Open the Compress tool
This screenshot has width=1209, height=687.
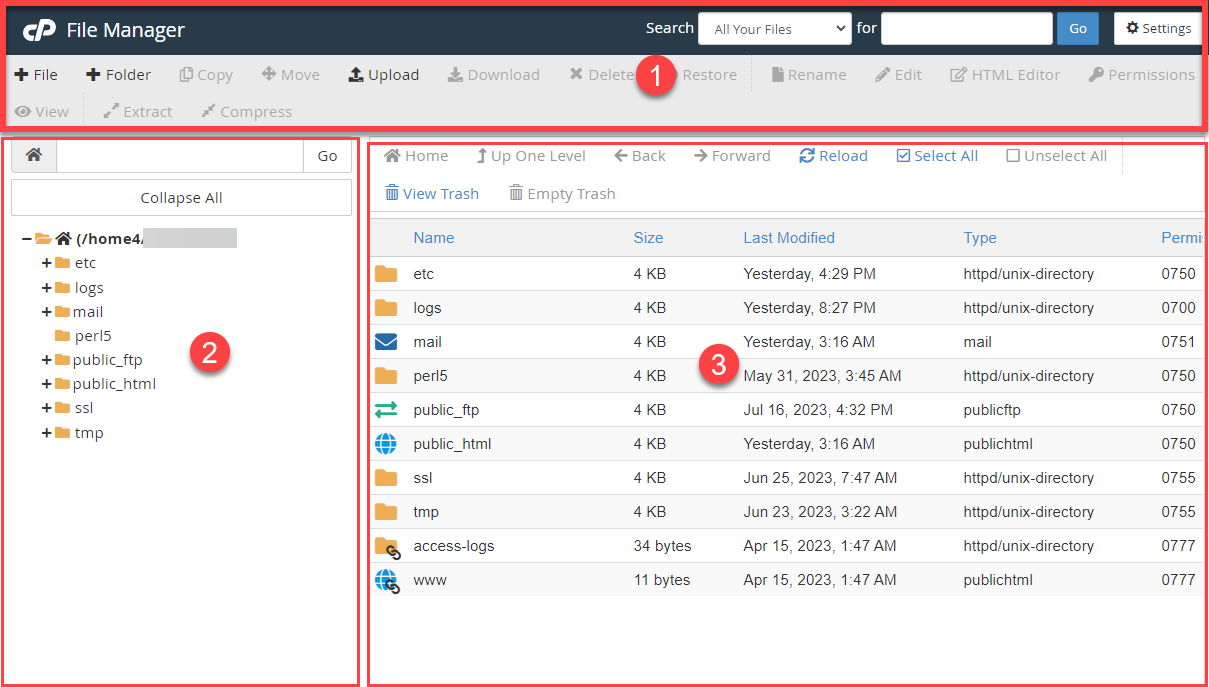246,111
